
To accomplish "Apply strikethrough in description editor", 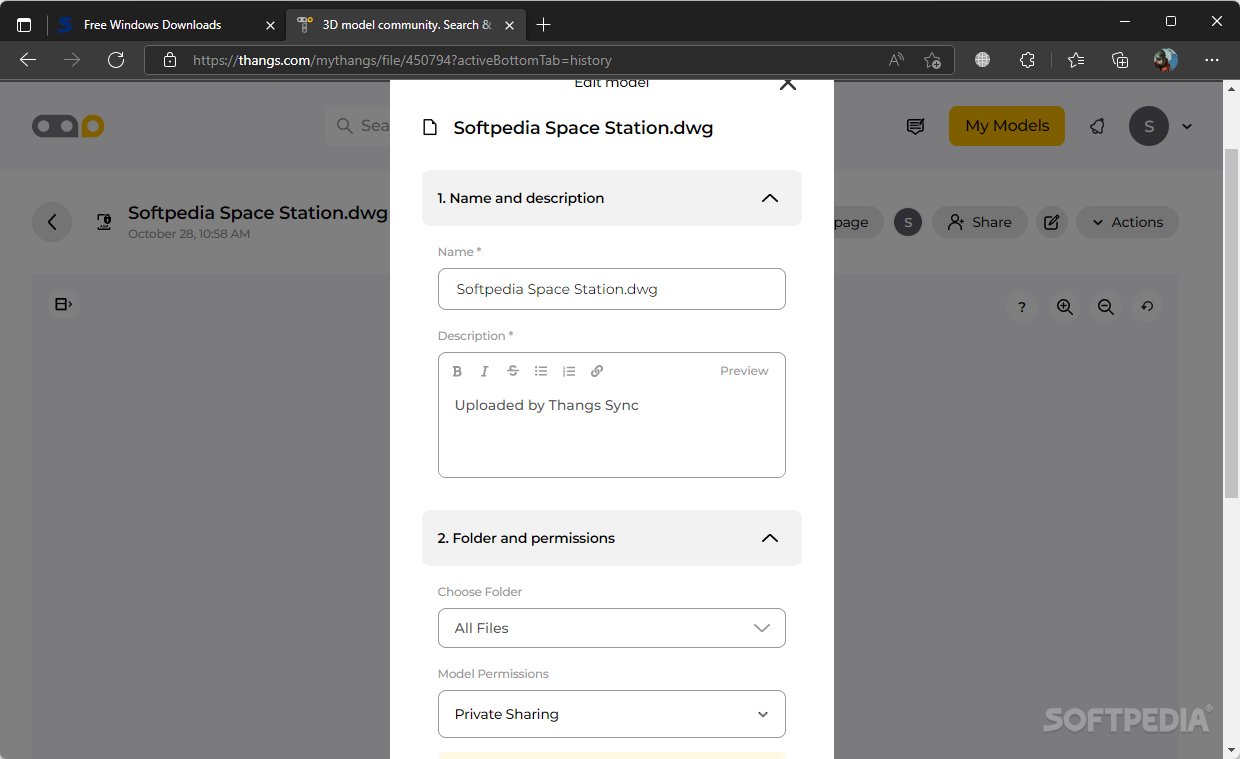I will click(x=513, y=371).
